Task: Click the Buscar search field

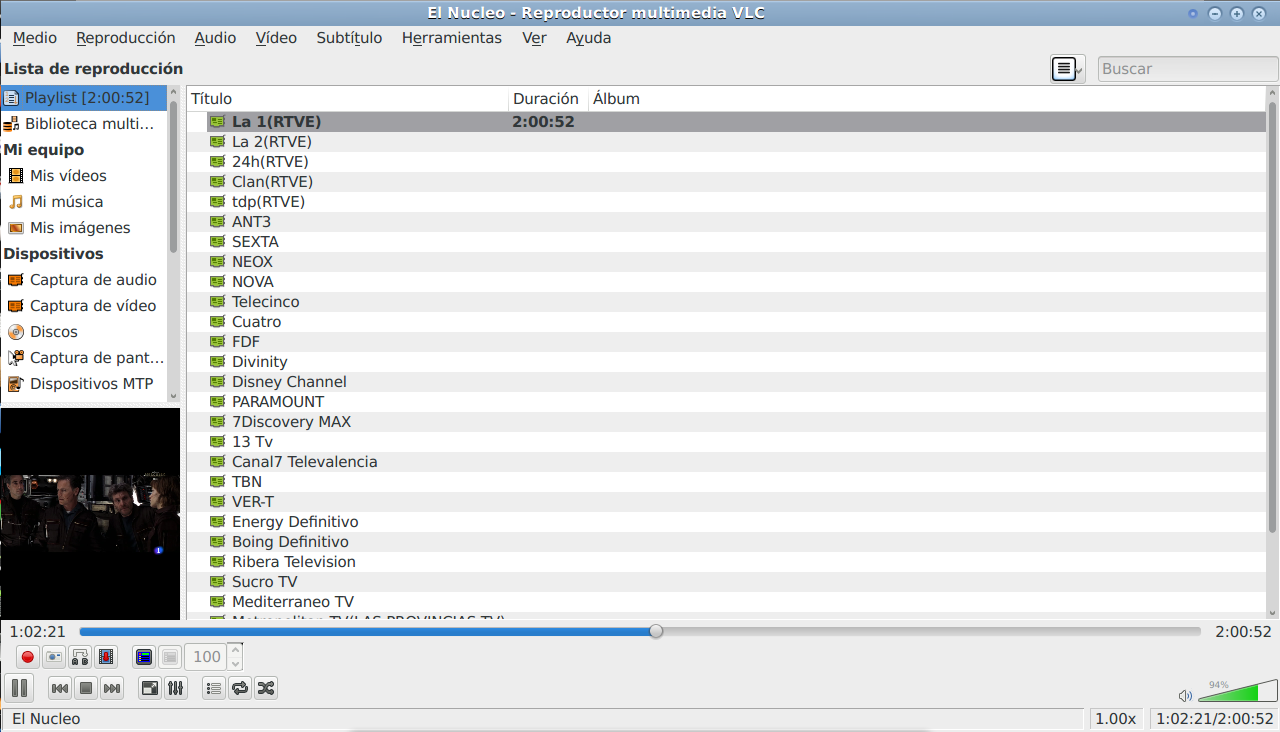Action: 1188,69
